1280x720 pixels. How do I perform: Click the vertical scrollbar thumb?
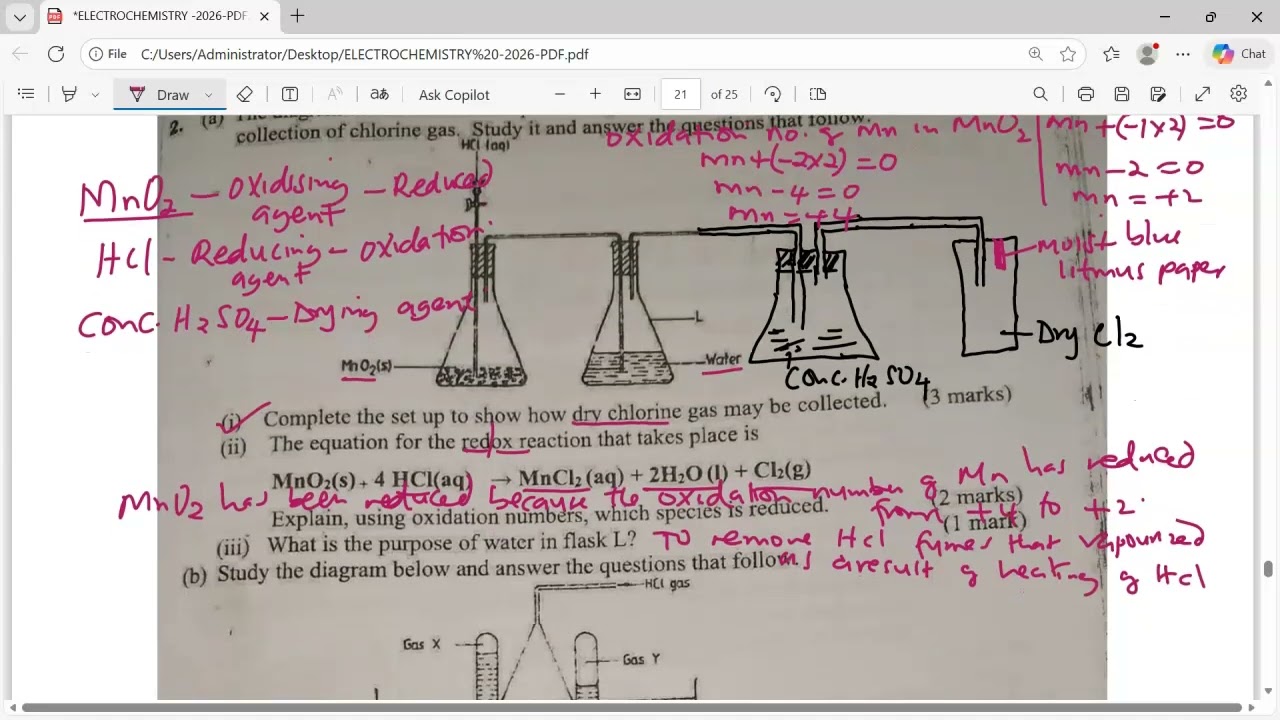pos(1268,569)
